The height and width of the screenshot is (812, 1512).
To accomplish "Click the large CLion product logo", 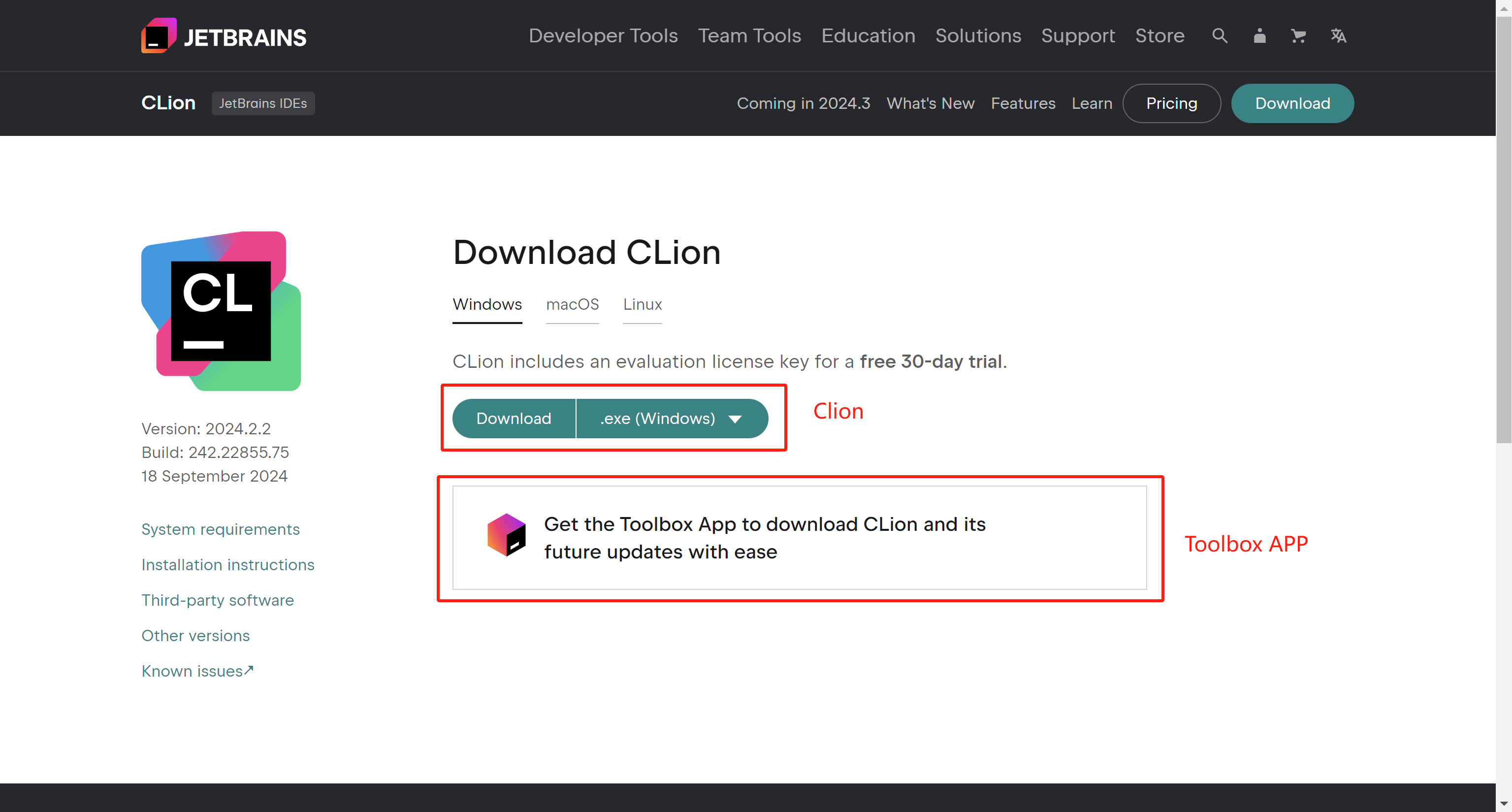I will pyautogui.click(x=221, y=311).
